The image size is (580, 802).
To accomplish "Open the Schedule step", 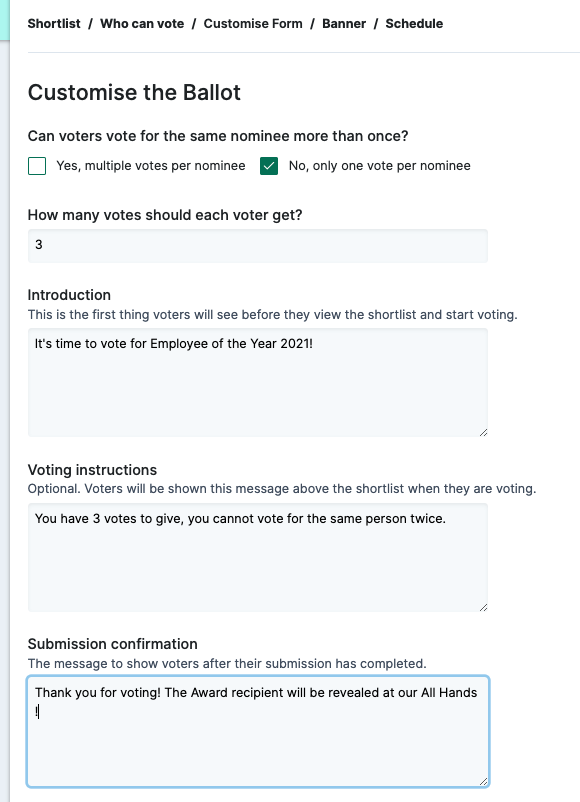I will click(414, 24).
